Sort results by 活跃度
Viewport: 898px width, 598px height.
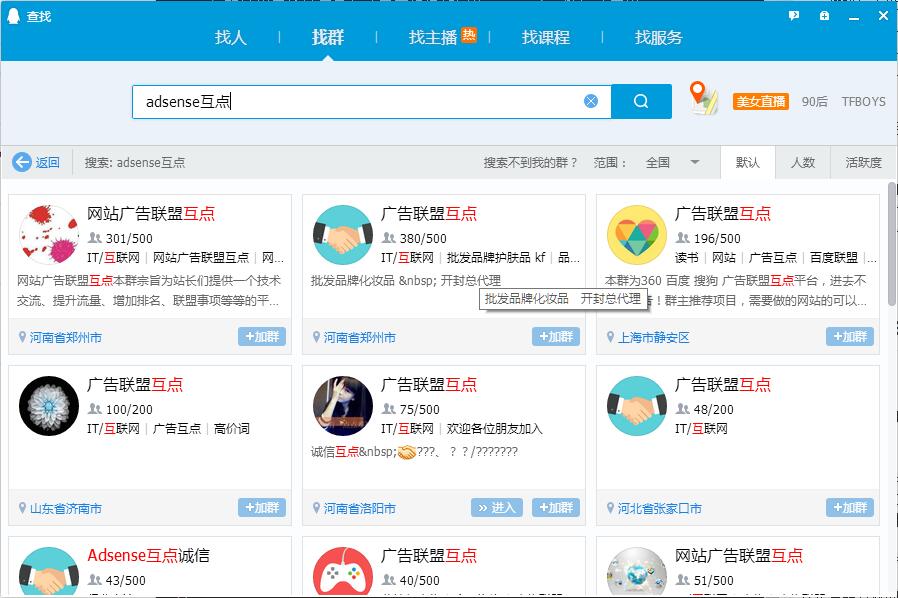864,162
